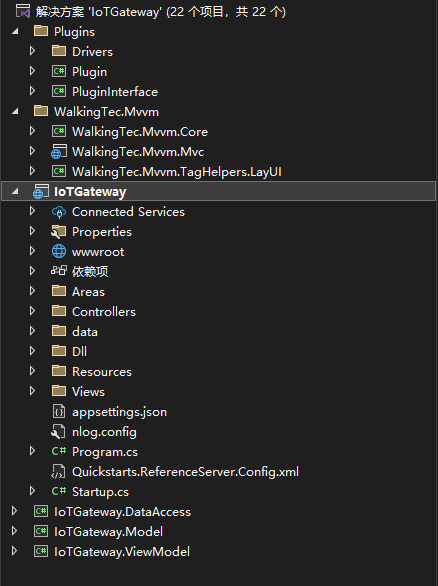This screenshot has width=438, height=586.
Task: Select the solution 'IoTGateway' title row text
Action: click(x=161, y=12)
